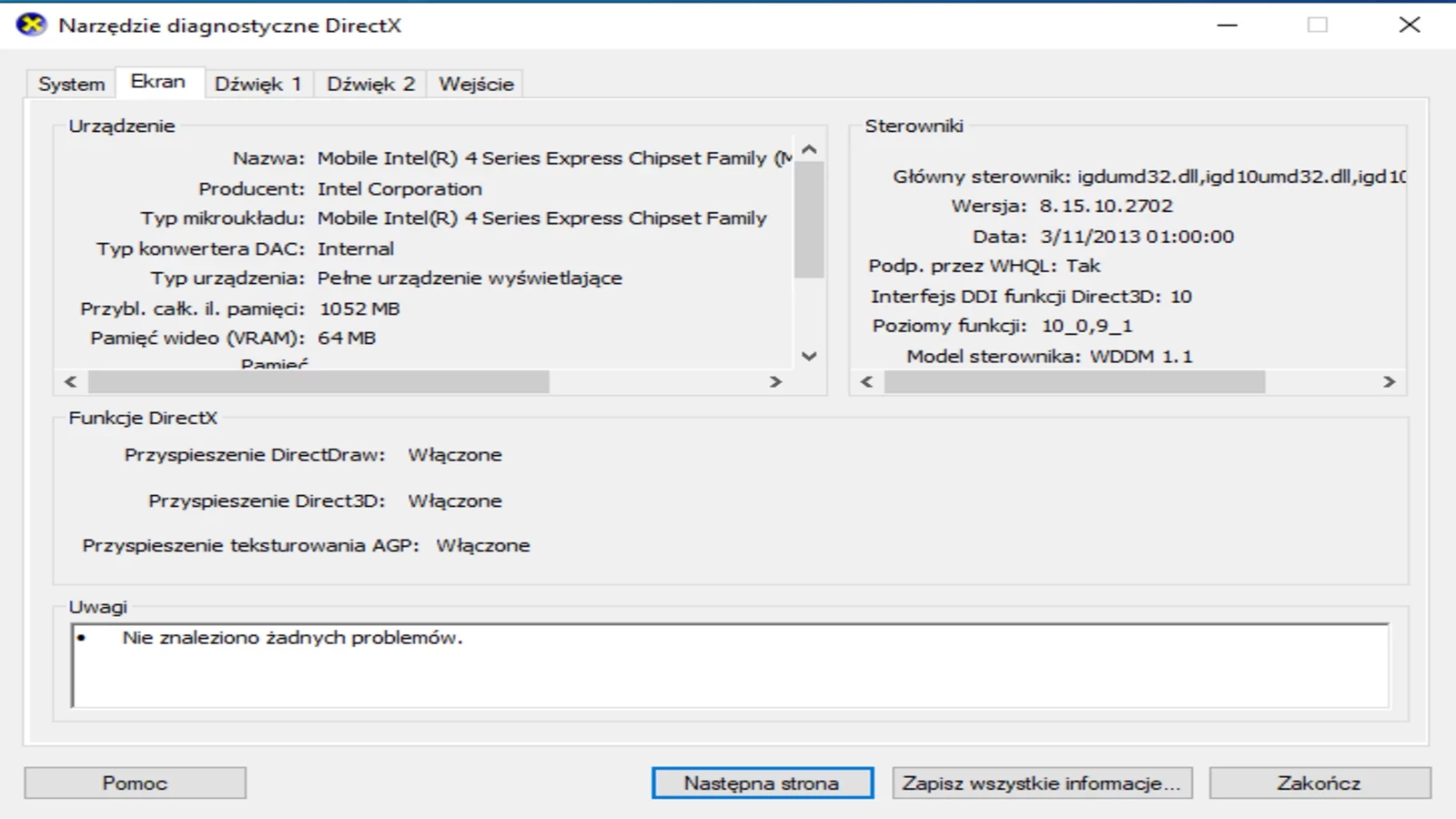The width and height of the screenshot is (1456, 819).
Task: Click 'Pełne urządzenie wyświetlające' value
Action: 470,278
